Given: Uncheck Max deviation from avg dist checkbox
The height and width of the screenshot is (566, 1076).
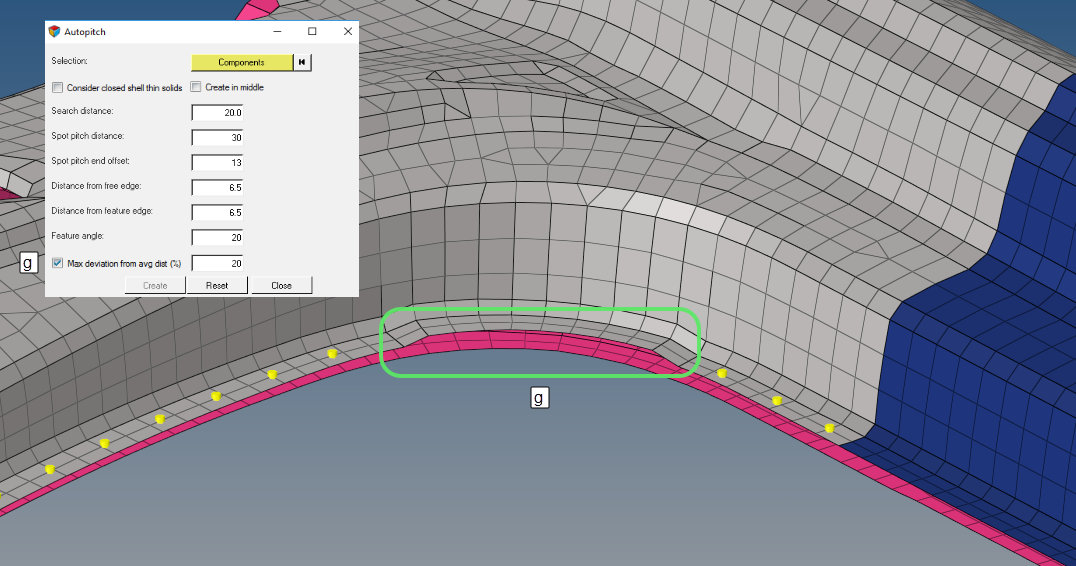Looking at the screenshot, I should tap(57, 263).
